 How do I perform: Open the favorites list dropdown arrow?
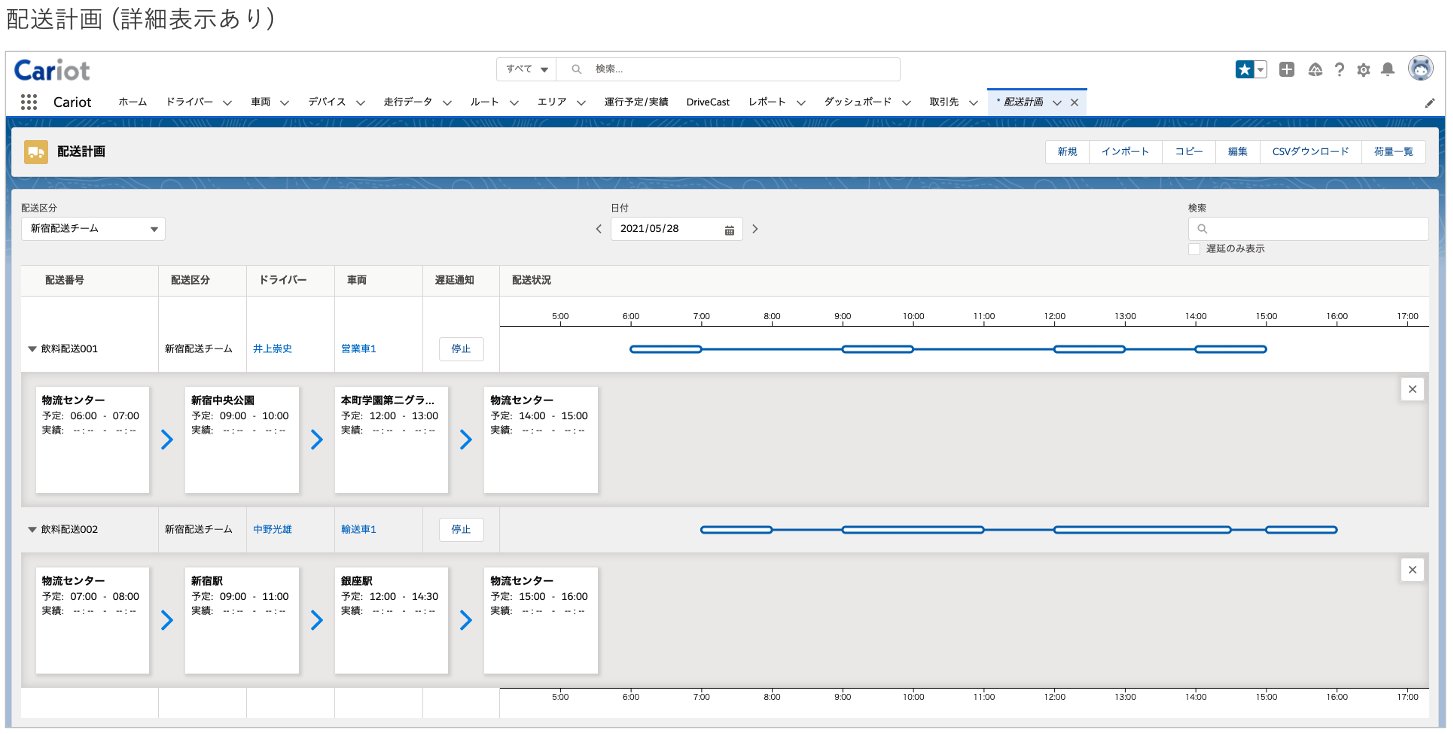coord(1261,69)
